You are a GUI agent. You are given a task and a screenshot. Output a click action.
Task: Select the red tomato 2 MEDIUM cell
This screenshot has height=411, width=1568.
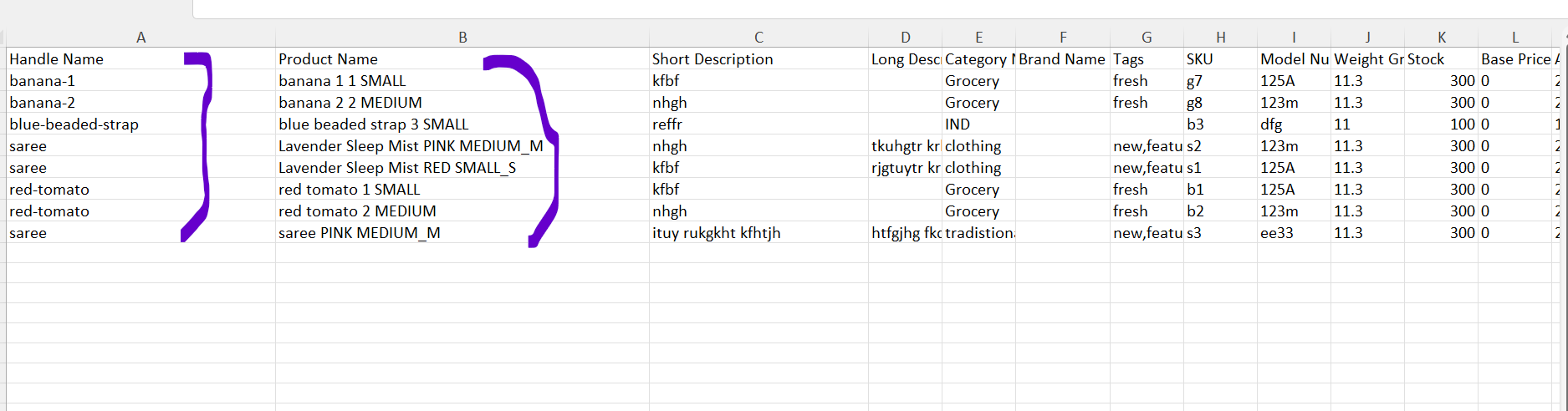462,211
